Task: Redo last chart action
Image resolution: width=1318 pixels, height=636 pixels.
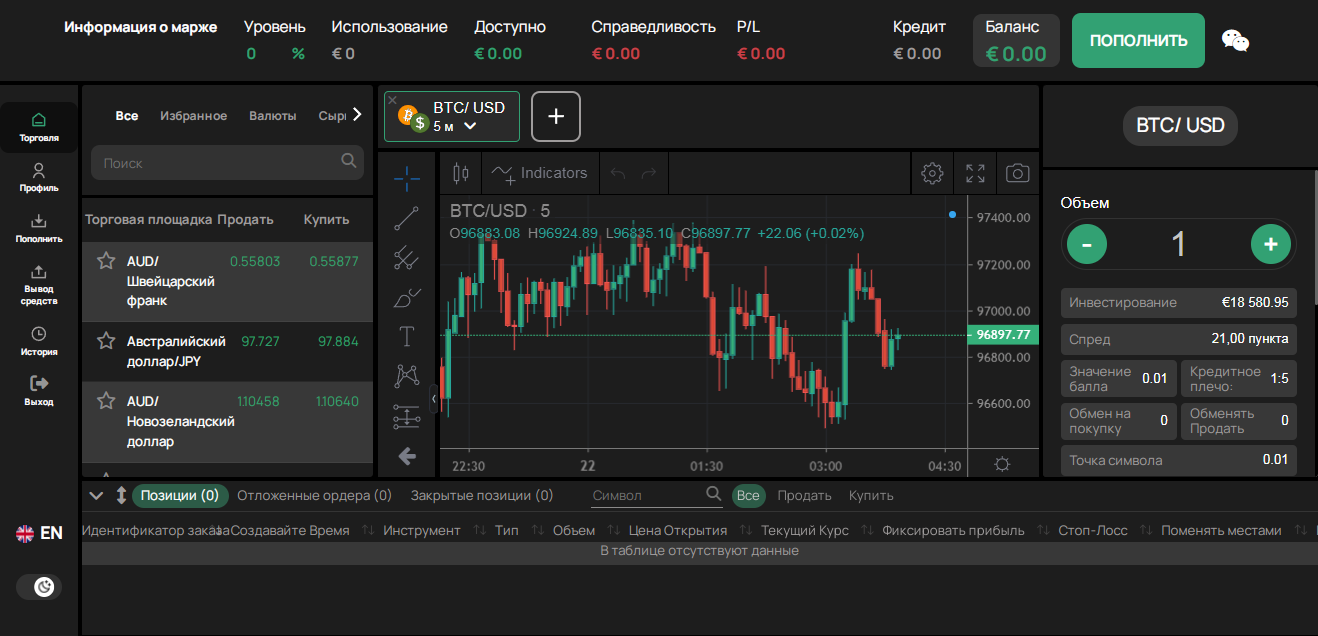Action: click(x=649, y=173)
